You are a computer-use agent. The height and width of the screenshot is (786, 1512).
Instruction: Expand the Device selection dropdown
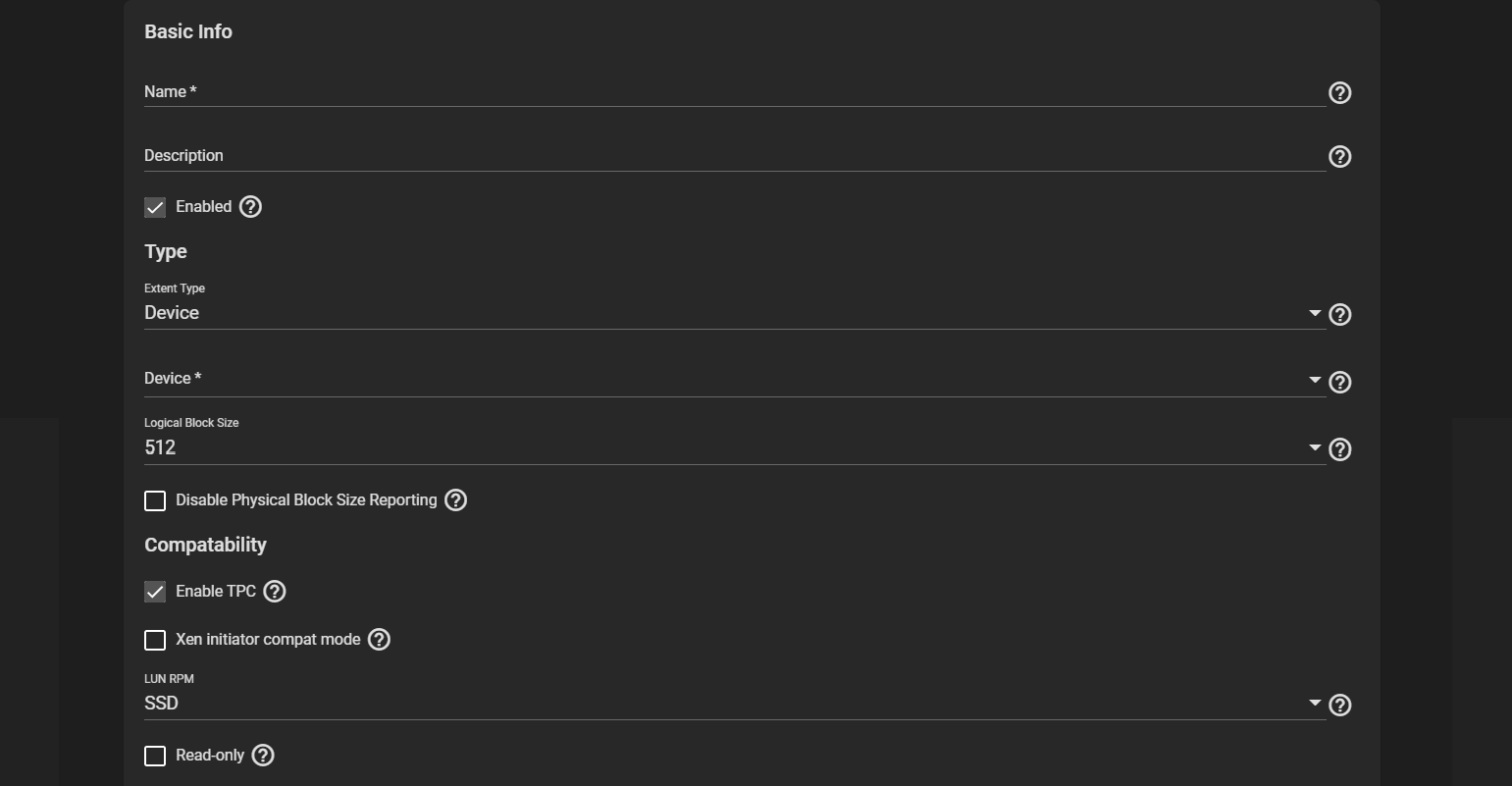click(x=735, y=380)
